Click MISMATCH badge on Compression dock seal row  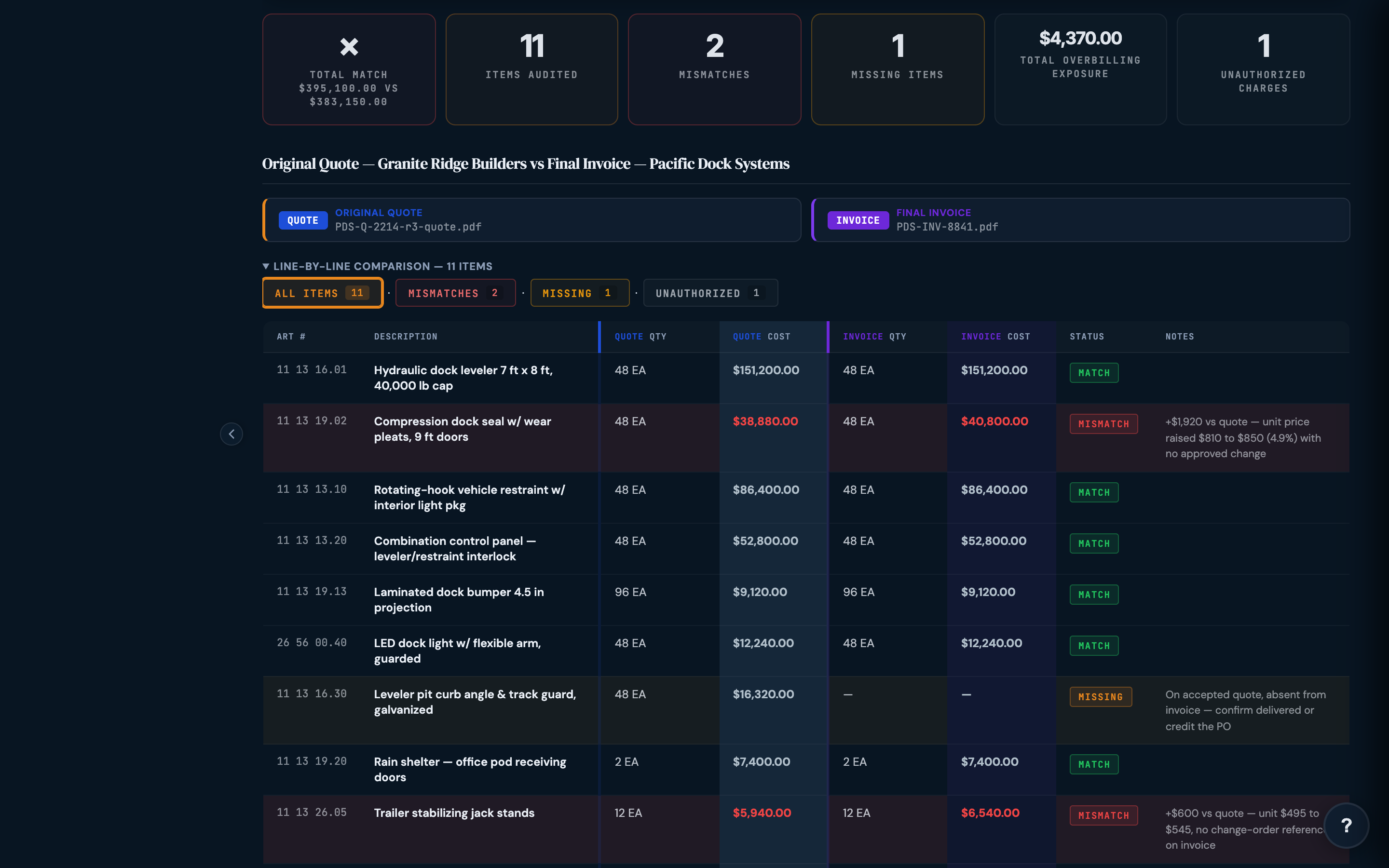coord(1104,424)
